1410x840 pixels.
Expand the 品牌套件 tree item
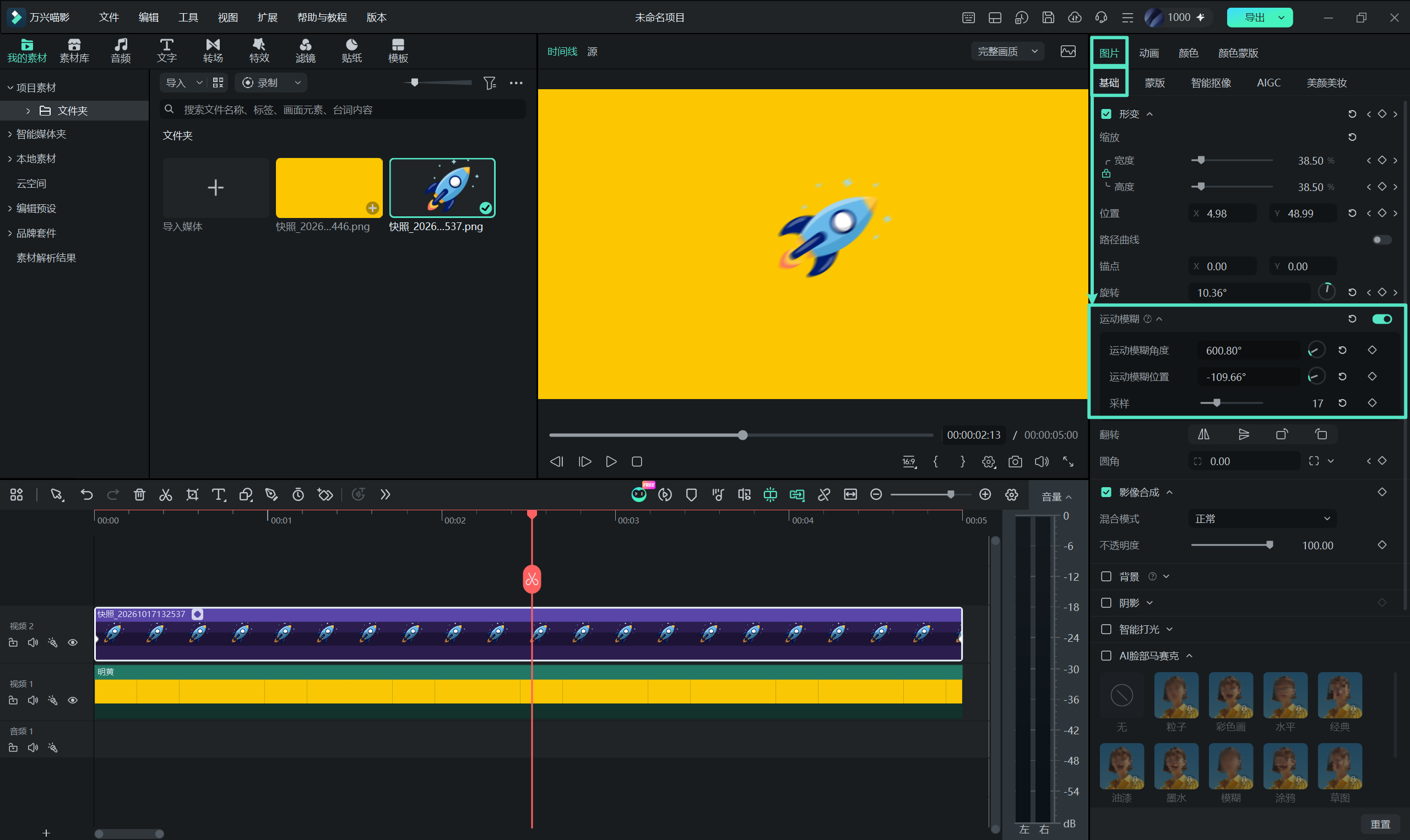coord(9,233)
